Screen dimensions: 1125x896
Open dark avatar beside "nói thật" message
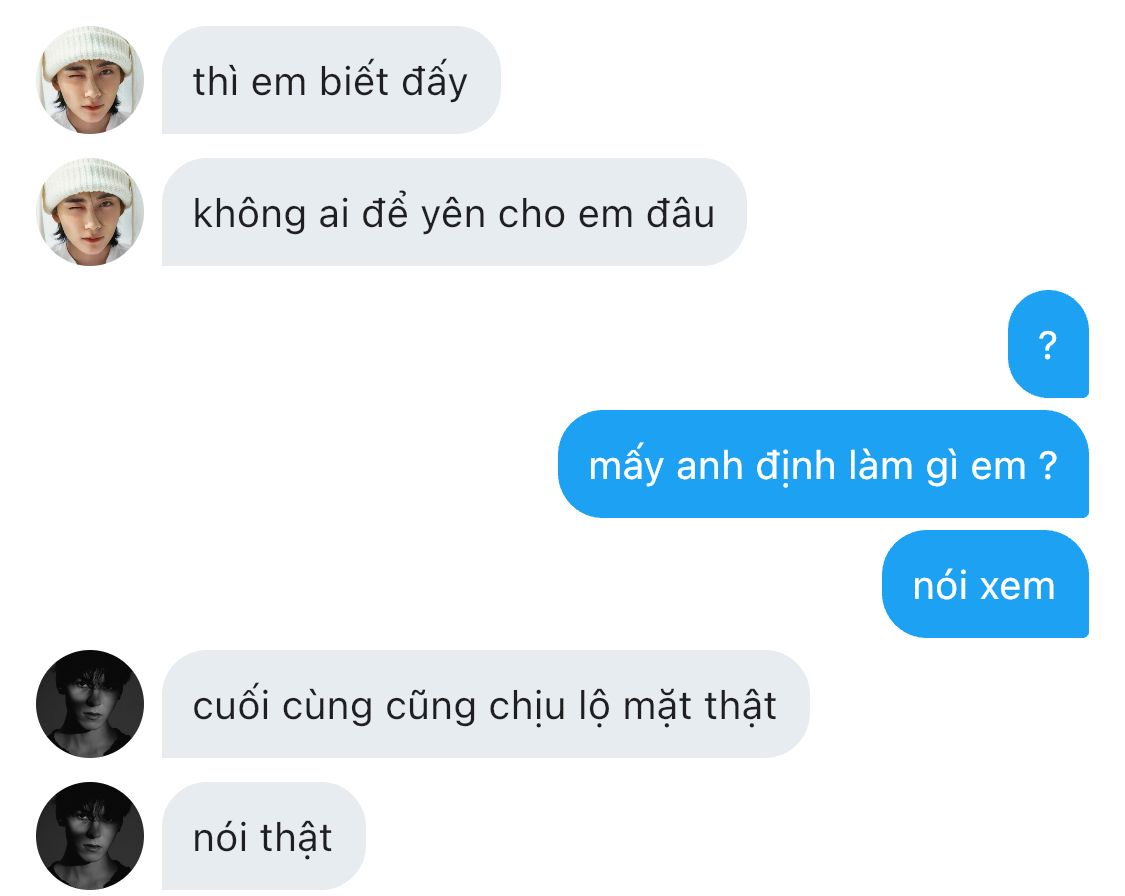(x=90, y=836)
